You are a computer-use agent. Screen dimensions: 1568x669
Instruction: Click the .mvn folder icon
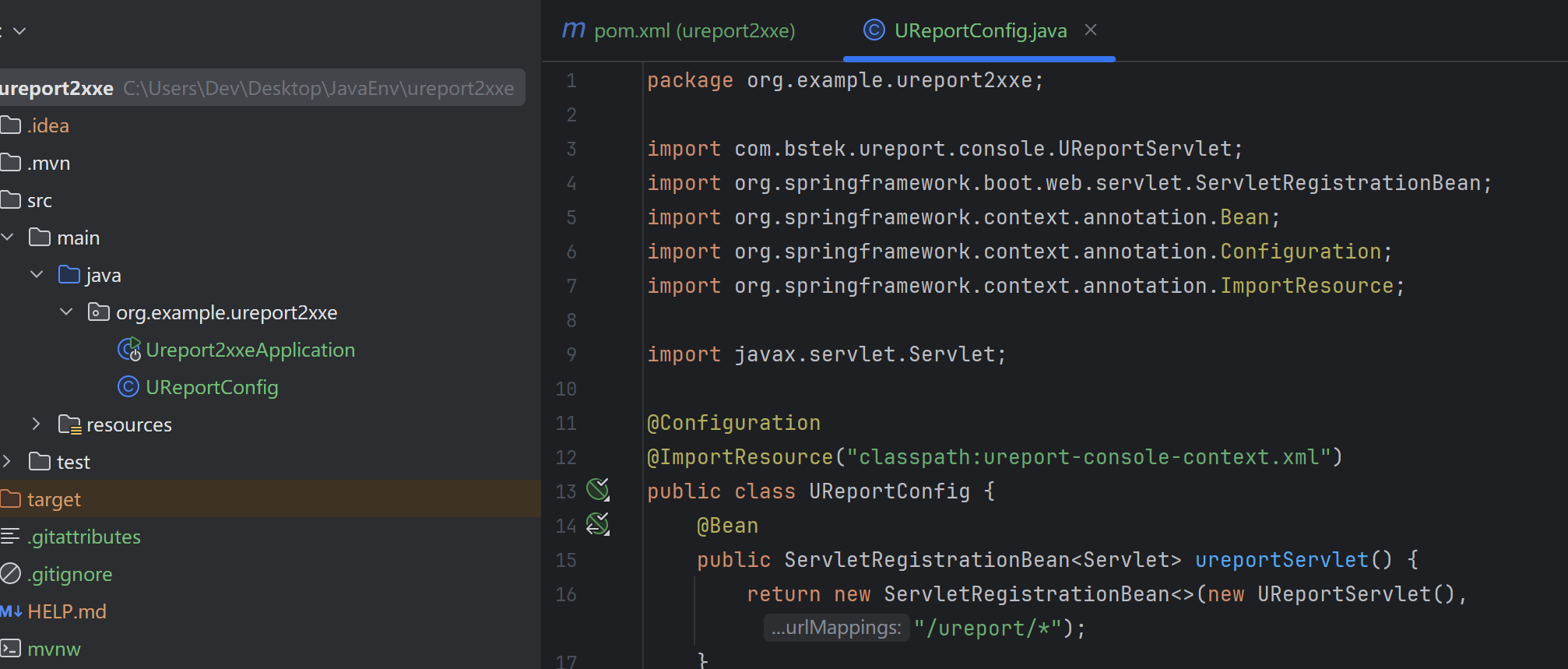pos(10,163)
